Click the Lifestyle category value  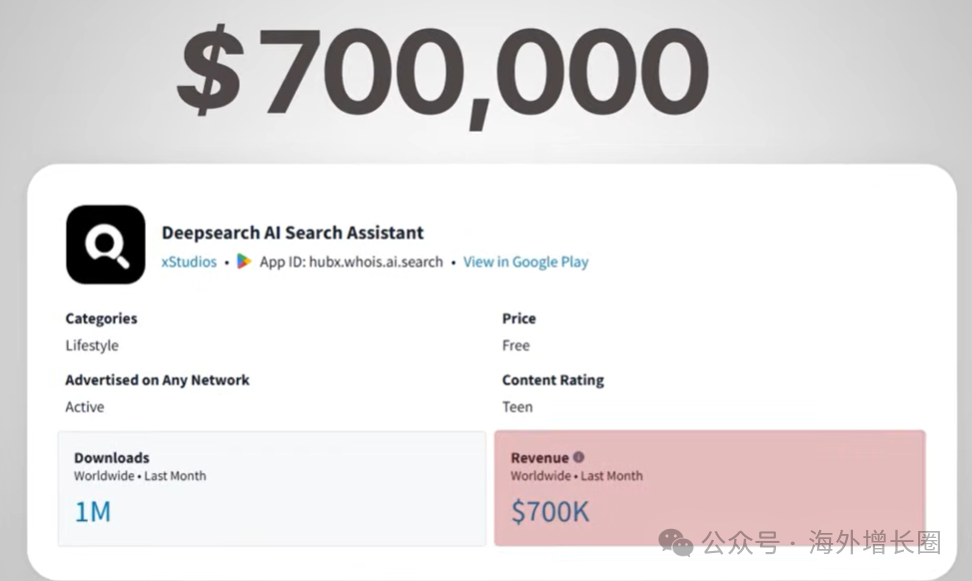[x=92, y=346]
